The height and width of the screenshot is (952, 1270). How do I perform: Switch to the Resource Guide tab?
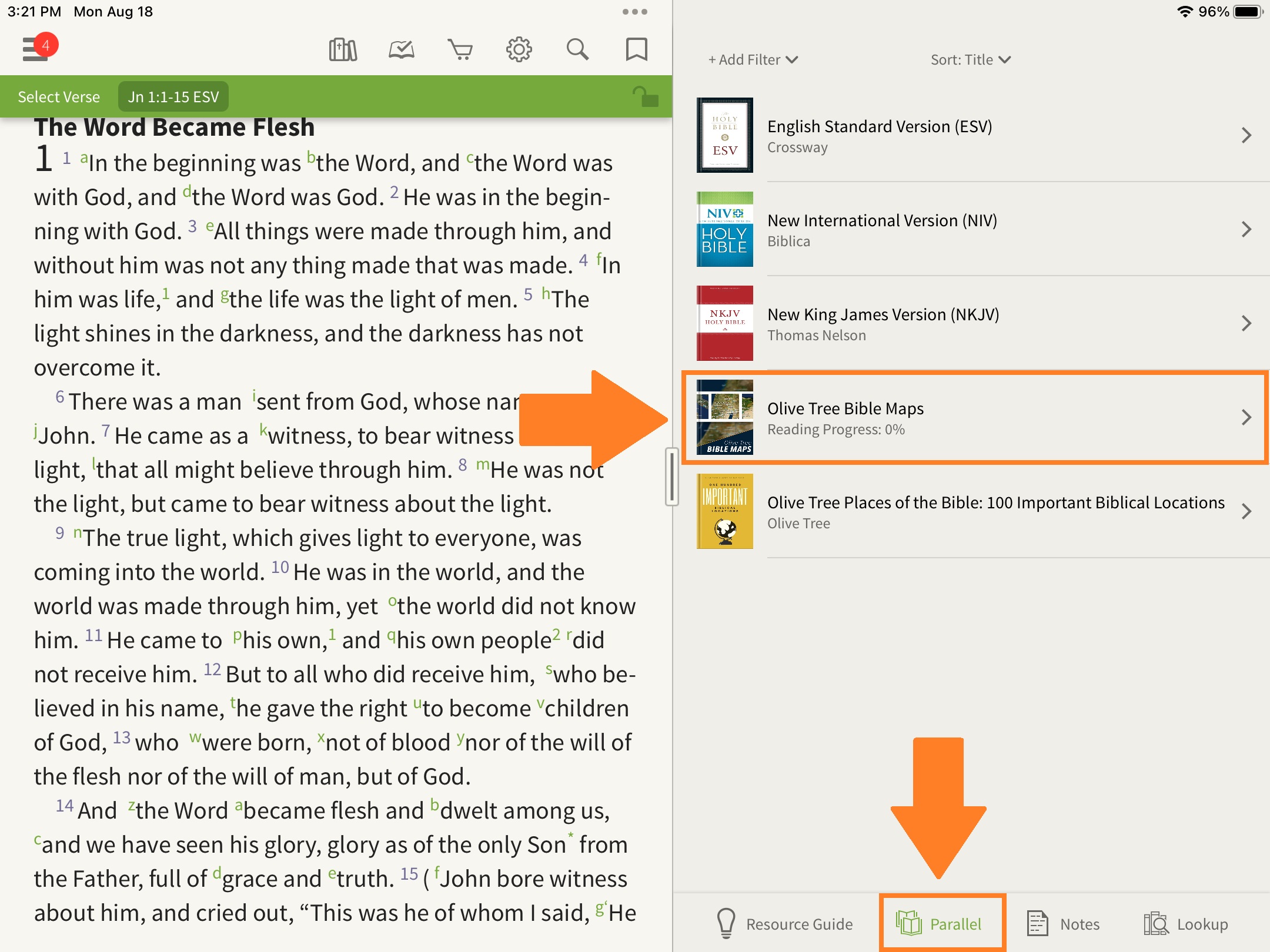click(784, 924)
